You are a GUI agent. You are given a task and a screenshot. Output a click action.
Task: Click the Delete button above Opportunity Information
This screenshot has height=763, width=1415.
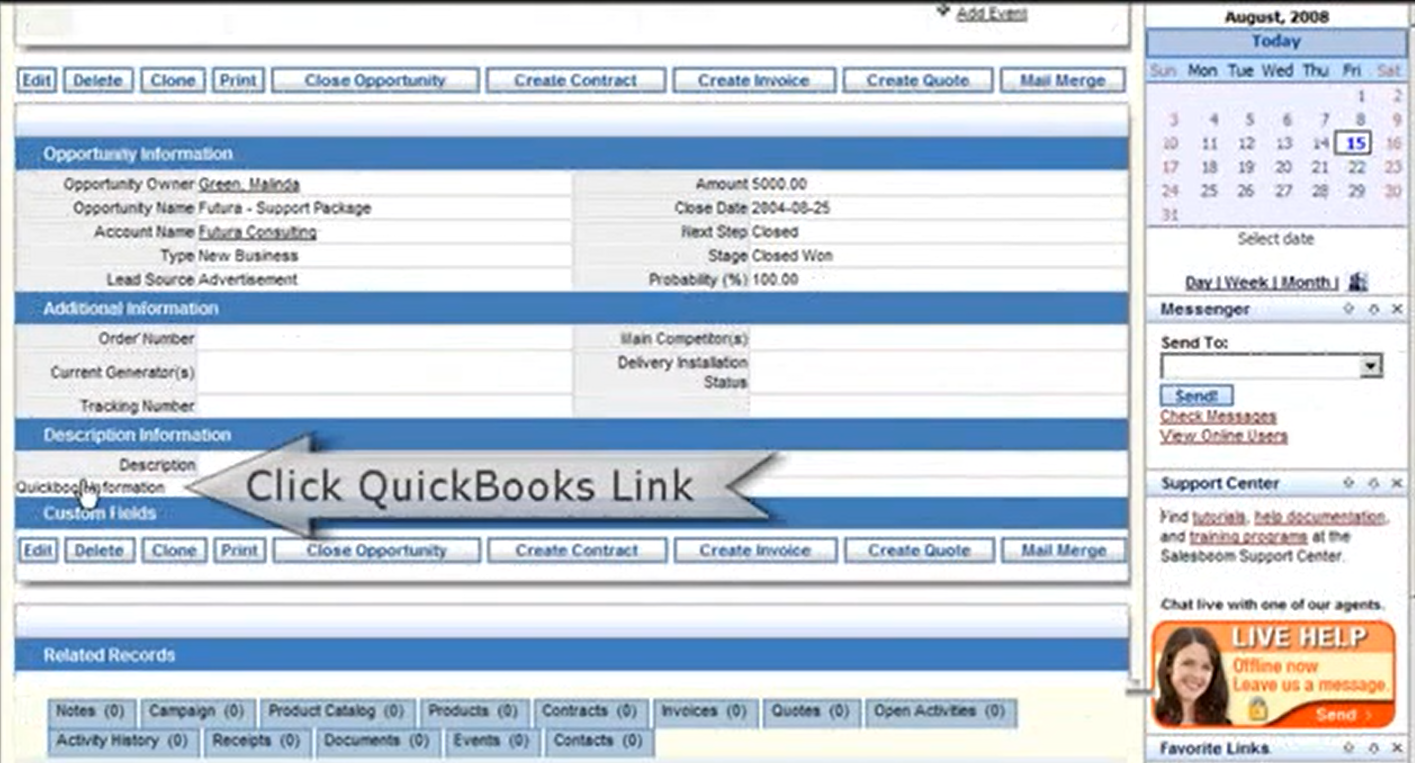click(x=98, y=80)
